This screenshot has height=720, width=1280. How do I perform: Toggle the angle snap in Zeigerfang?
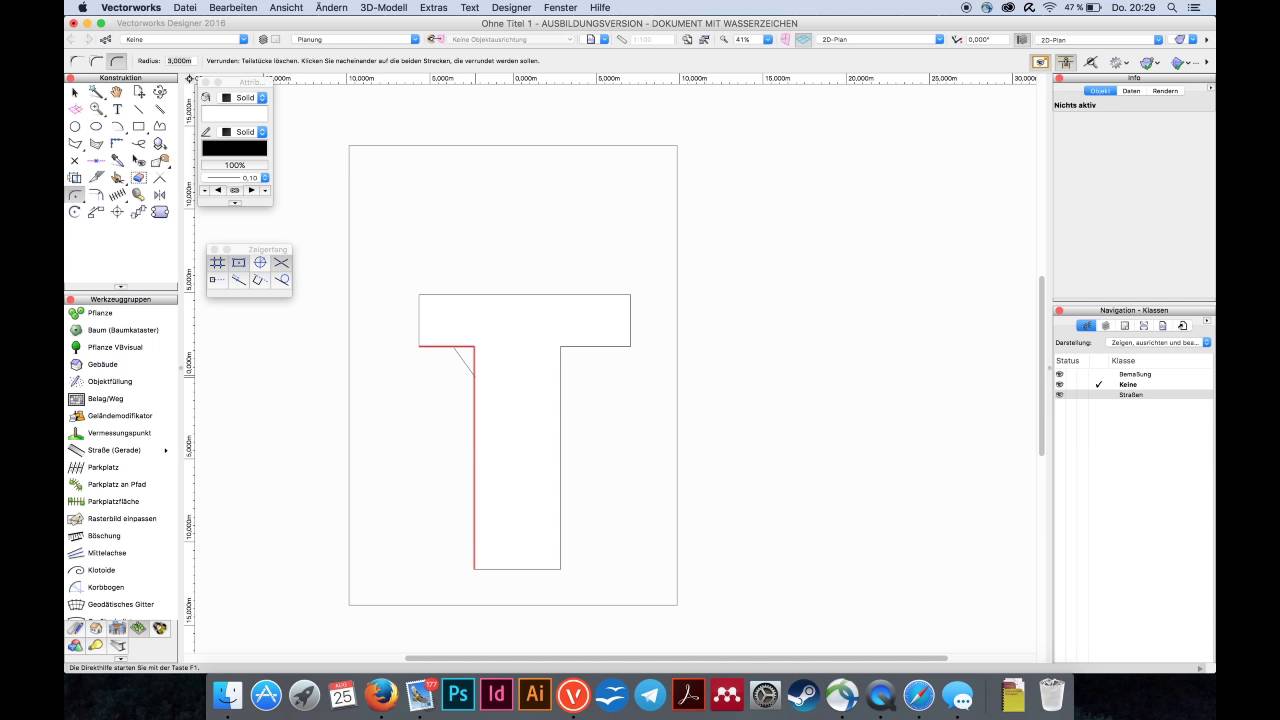tap(260, 262)
